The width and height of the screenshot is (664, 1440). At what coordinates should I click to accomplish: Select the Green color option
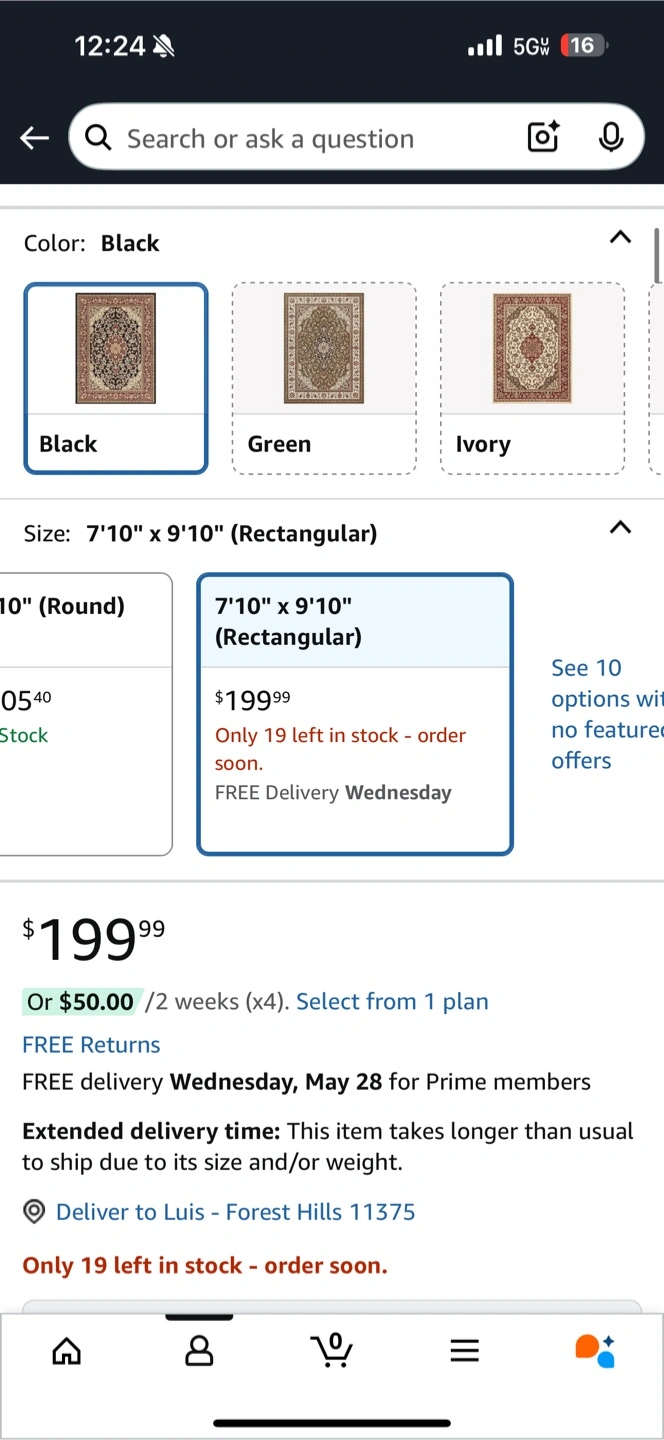click(x=324, y=378)
